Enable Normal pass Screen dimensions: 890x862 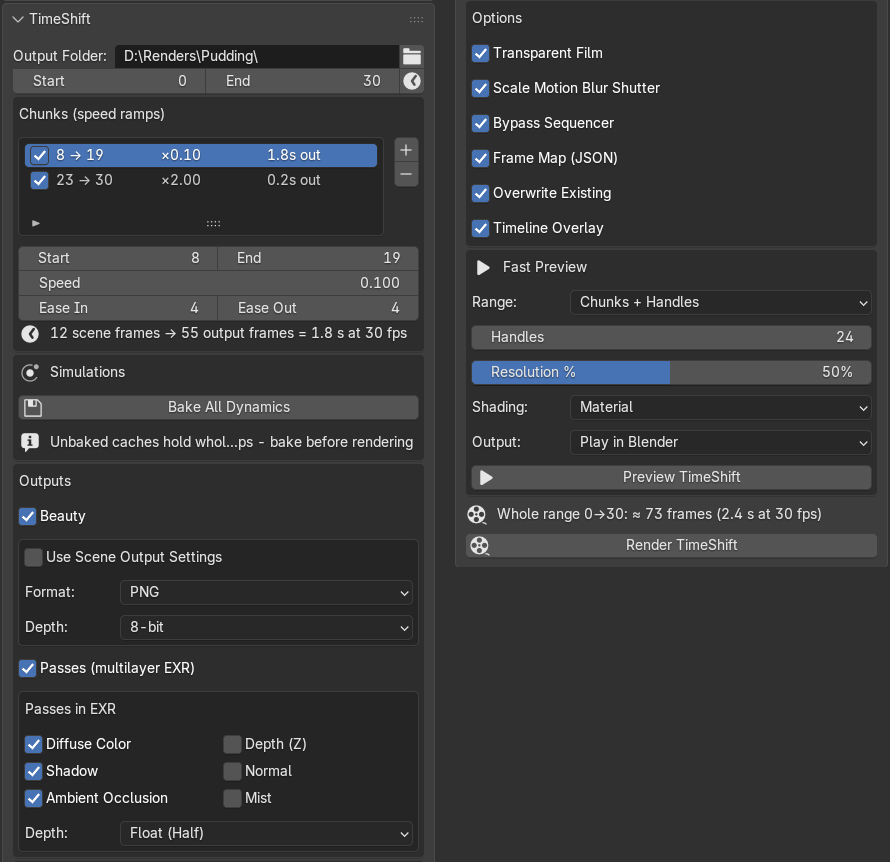click(232, 771)
